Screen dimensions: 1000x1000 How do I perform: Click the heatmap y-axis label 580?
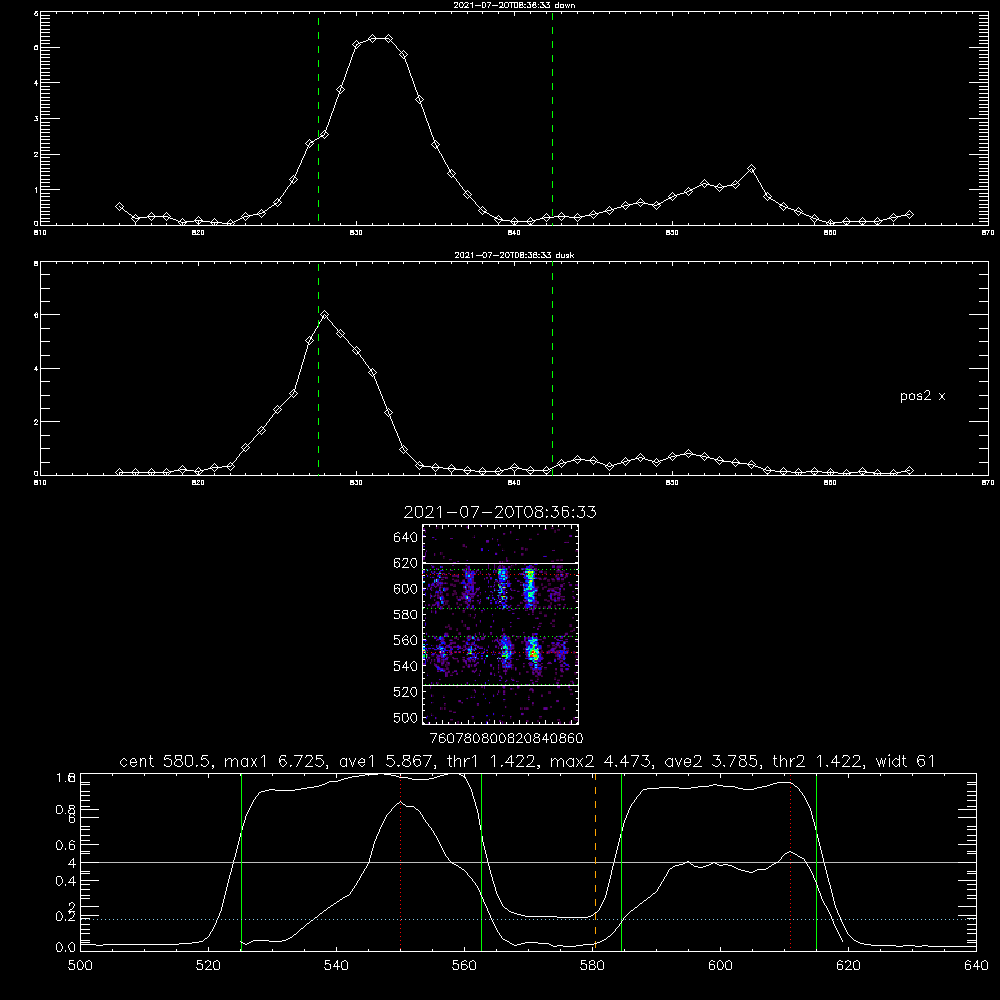click(406, 615)
